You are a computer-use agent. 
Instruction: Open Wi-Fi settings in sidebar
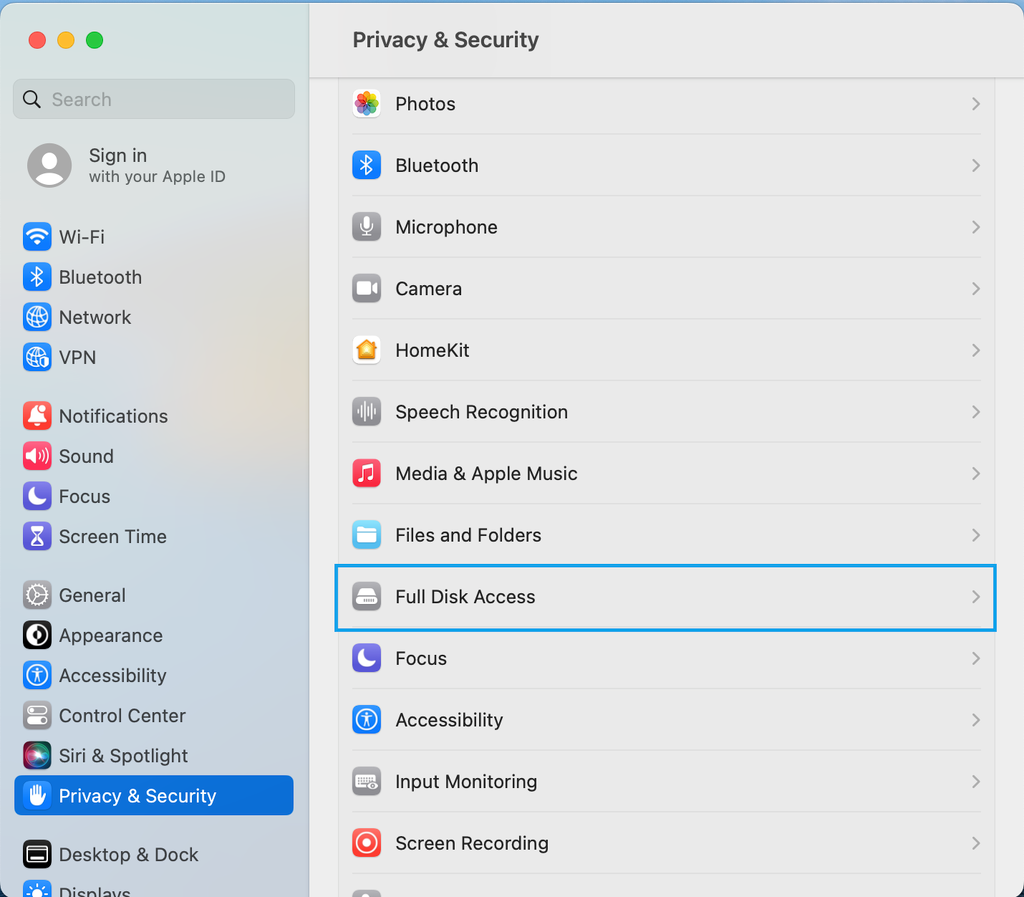(81, 237)
